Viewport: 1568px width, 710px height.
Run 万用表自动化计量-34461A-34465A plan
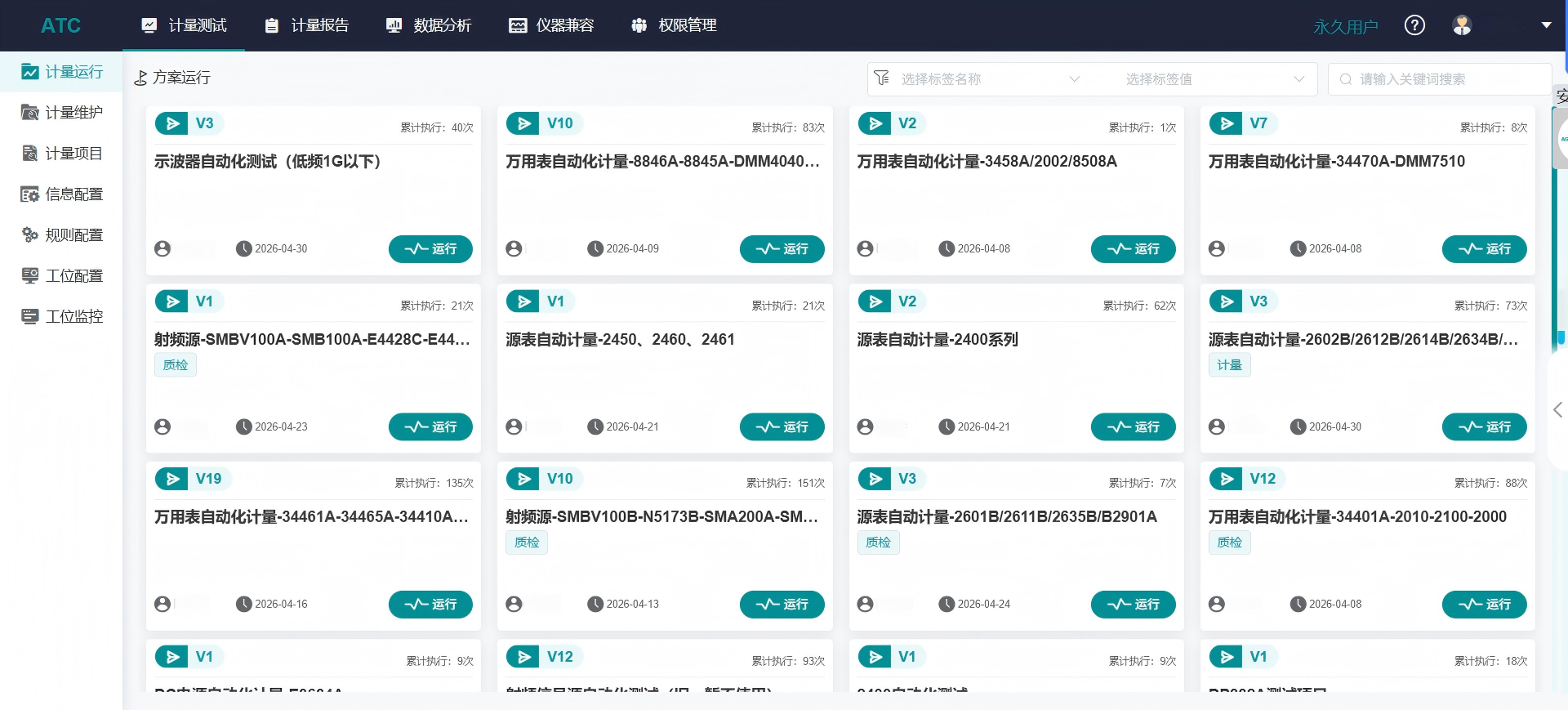tap(430, 605)
